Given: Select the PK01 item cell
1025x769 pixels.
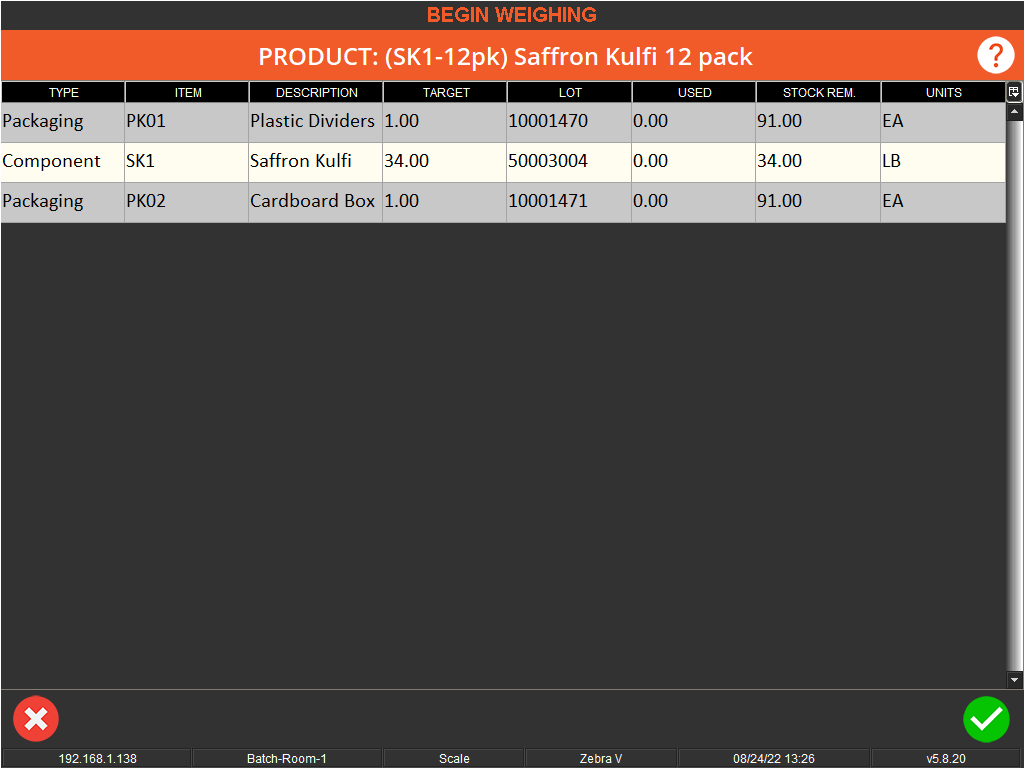Looking at the screenshot, I should pos(187,122).
